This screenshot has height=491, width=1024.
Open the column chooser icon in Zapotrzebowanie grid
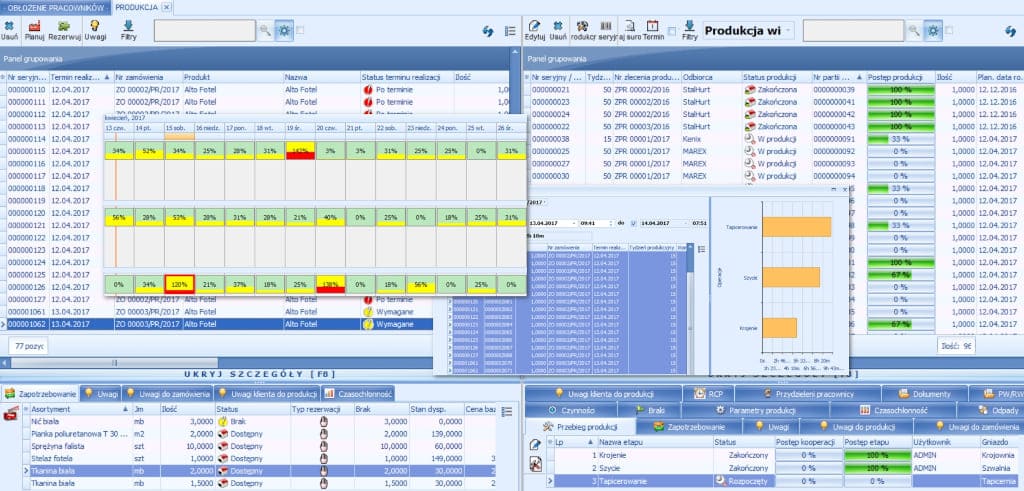click(506, 411)
